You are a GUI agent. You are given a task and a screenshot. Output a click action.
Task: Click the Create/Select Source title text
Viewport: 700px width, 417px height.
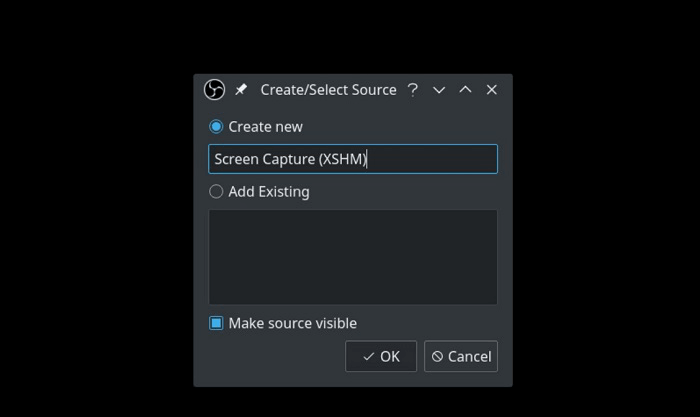(328, 90)
